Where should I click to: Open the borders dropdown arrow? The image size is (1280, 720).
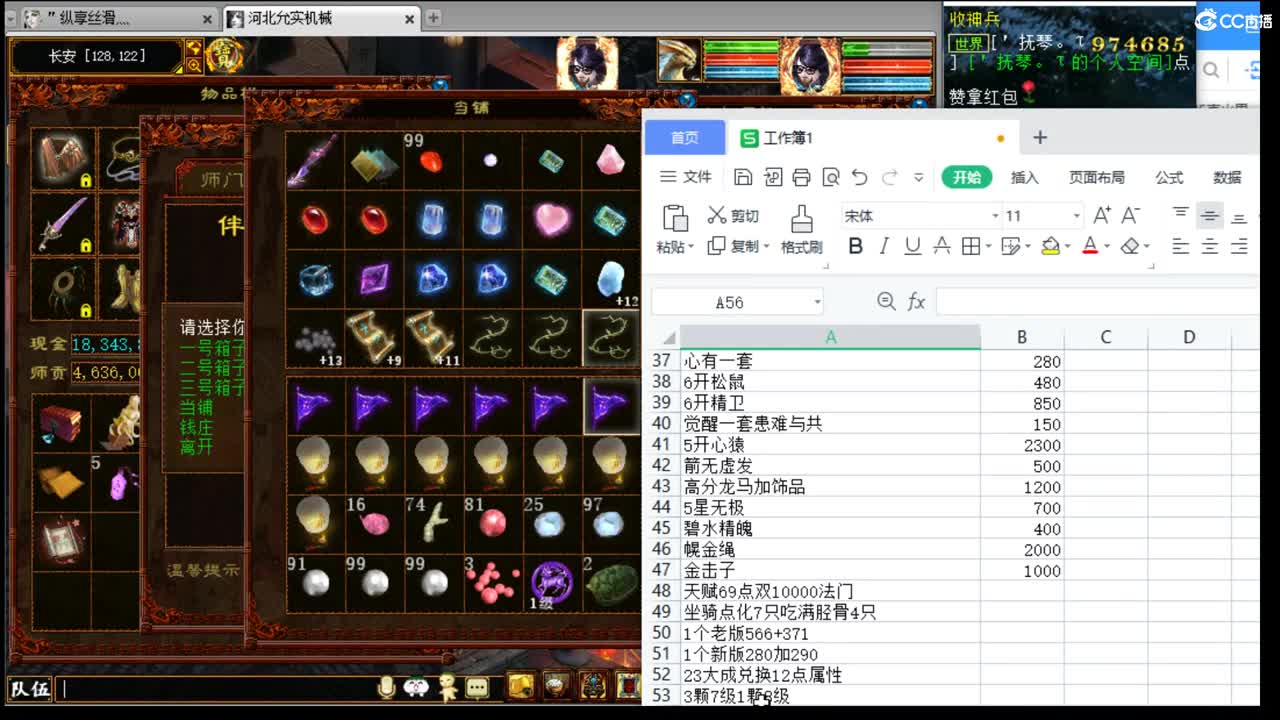click(988, 247)
